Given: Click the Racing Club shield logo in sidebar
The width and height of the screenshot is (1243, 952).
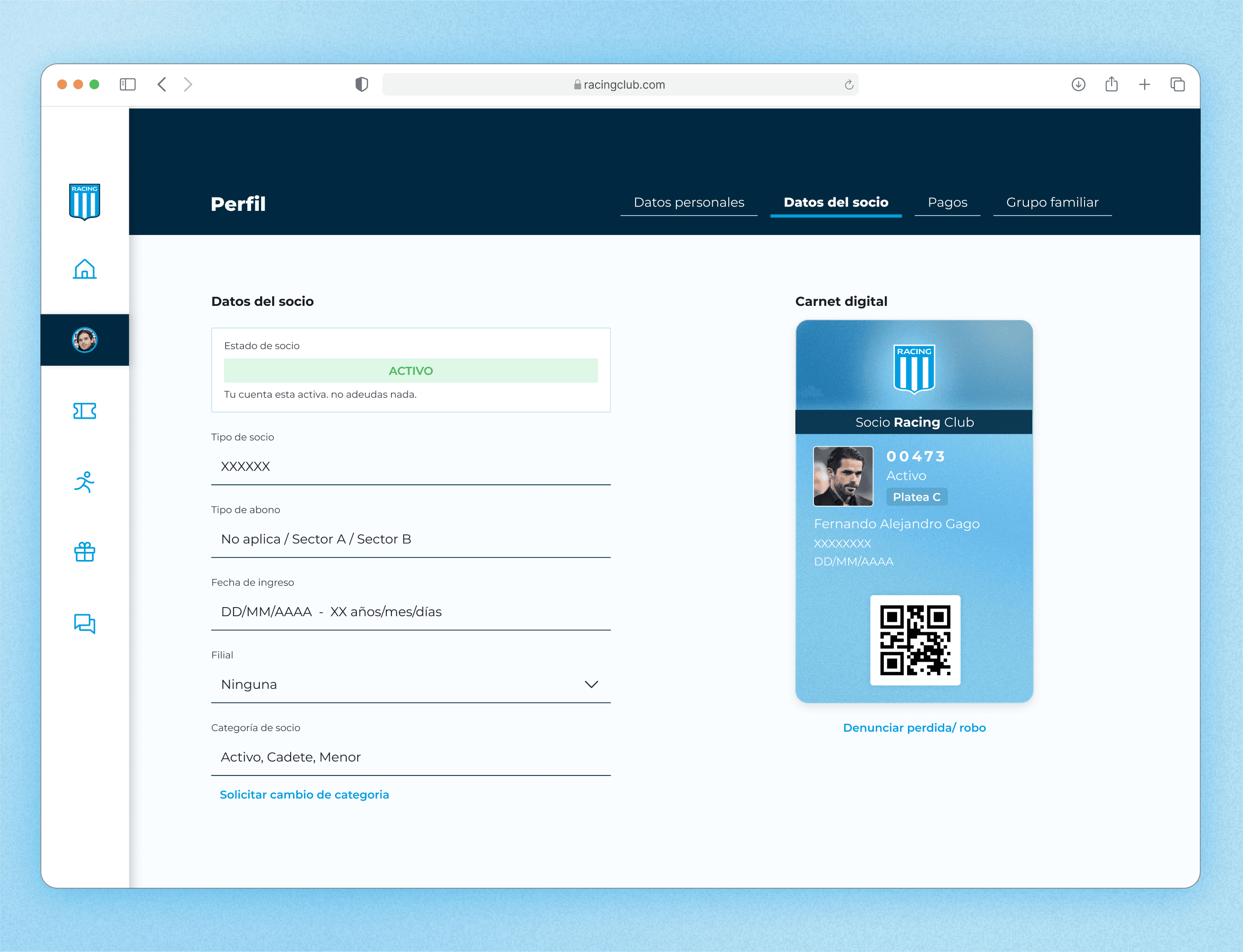Looking at the screenshot, I should (84, 202).
